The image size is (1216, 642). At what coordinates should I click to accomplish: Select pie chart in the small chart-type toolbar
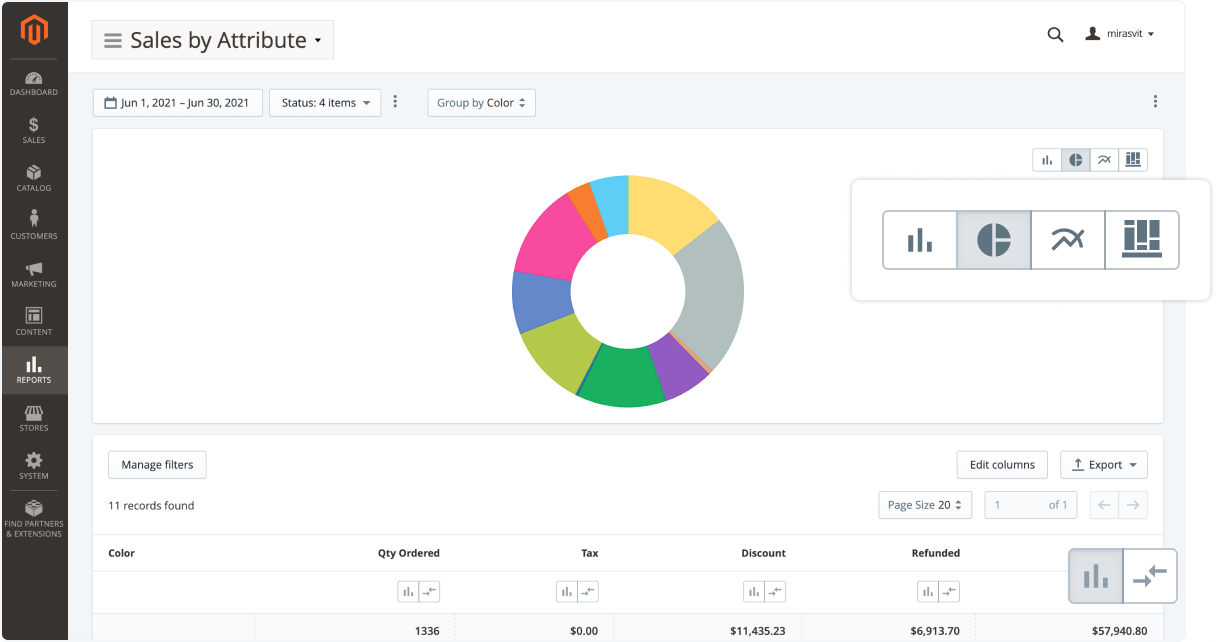[1076, 160]
